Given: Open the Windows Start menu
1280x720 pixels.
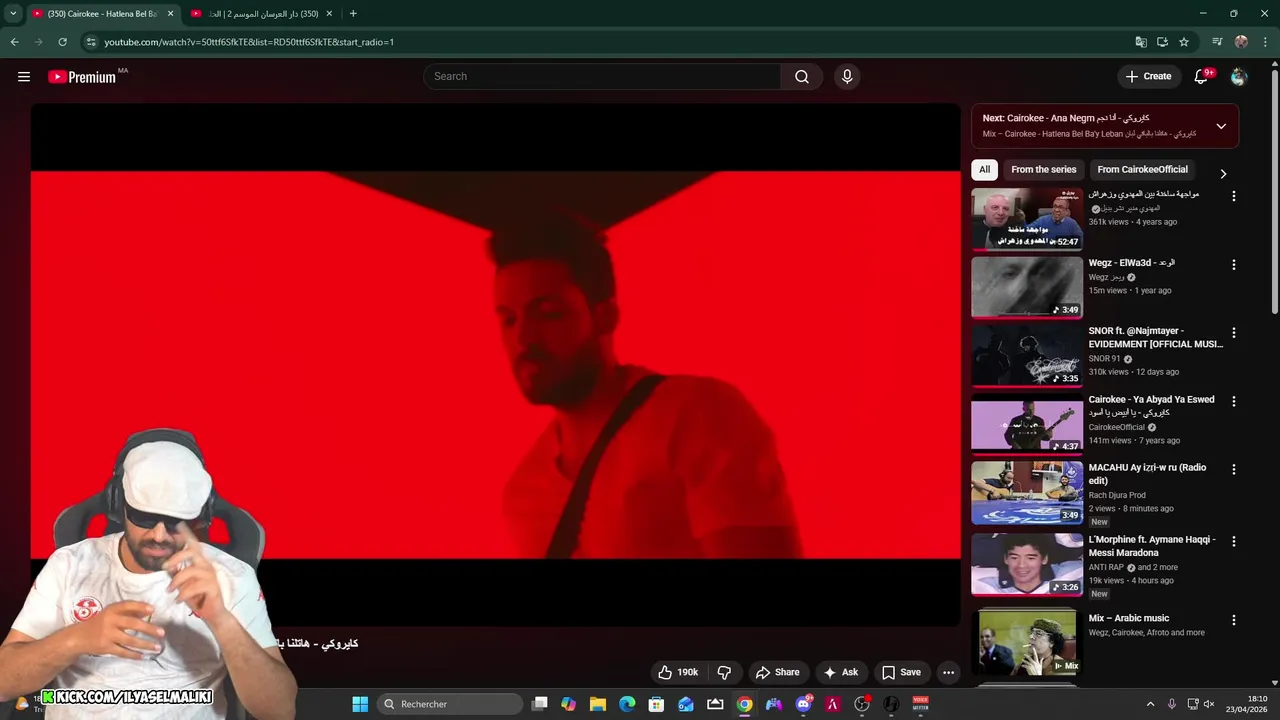Looking at the screenshot, I should 360,704.
